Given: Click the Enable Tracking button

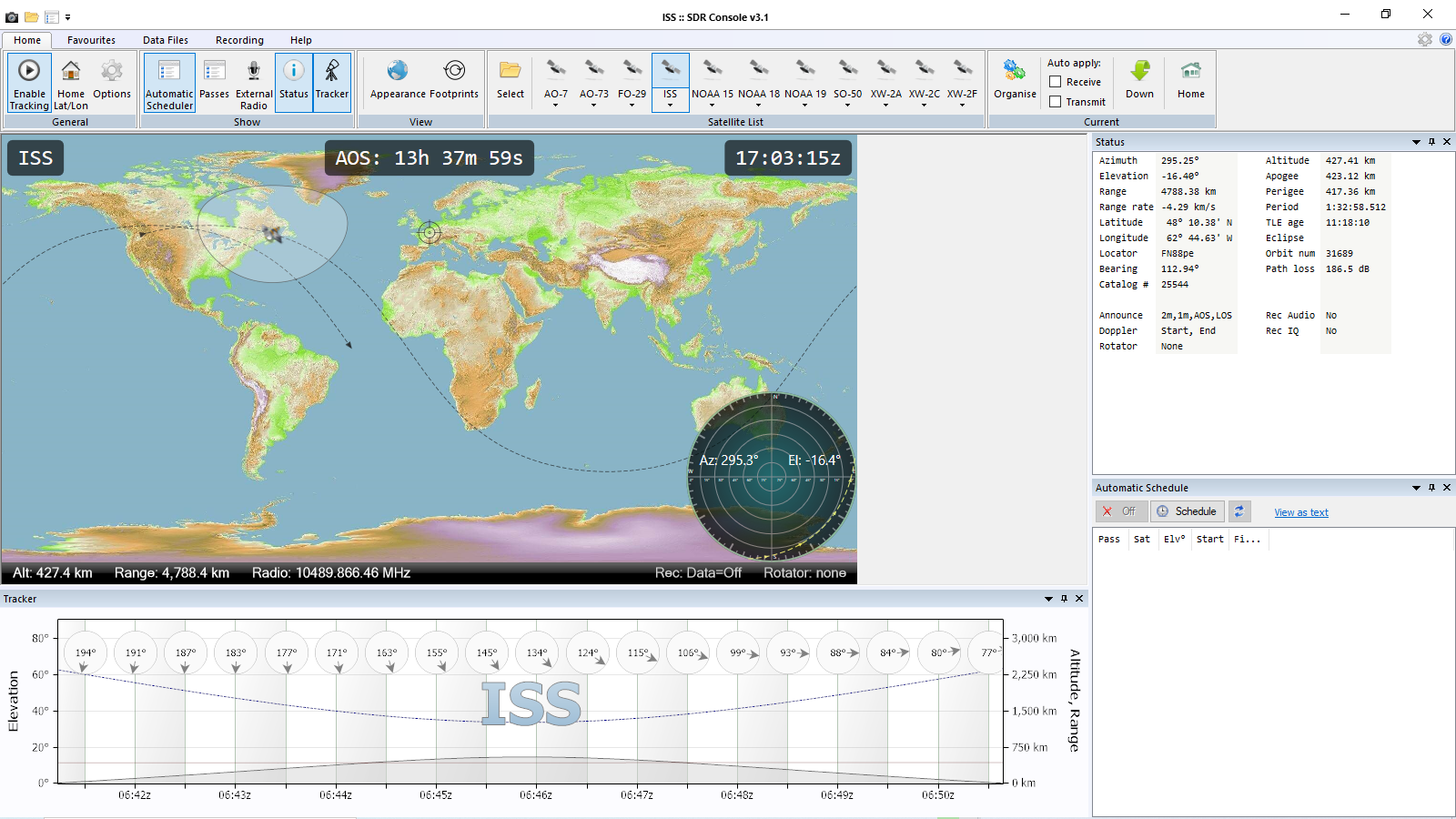Looking at the screenshot, I should [x=29, y=83].
